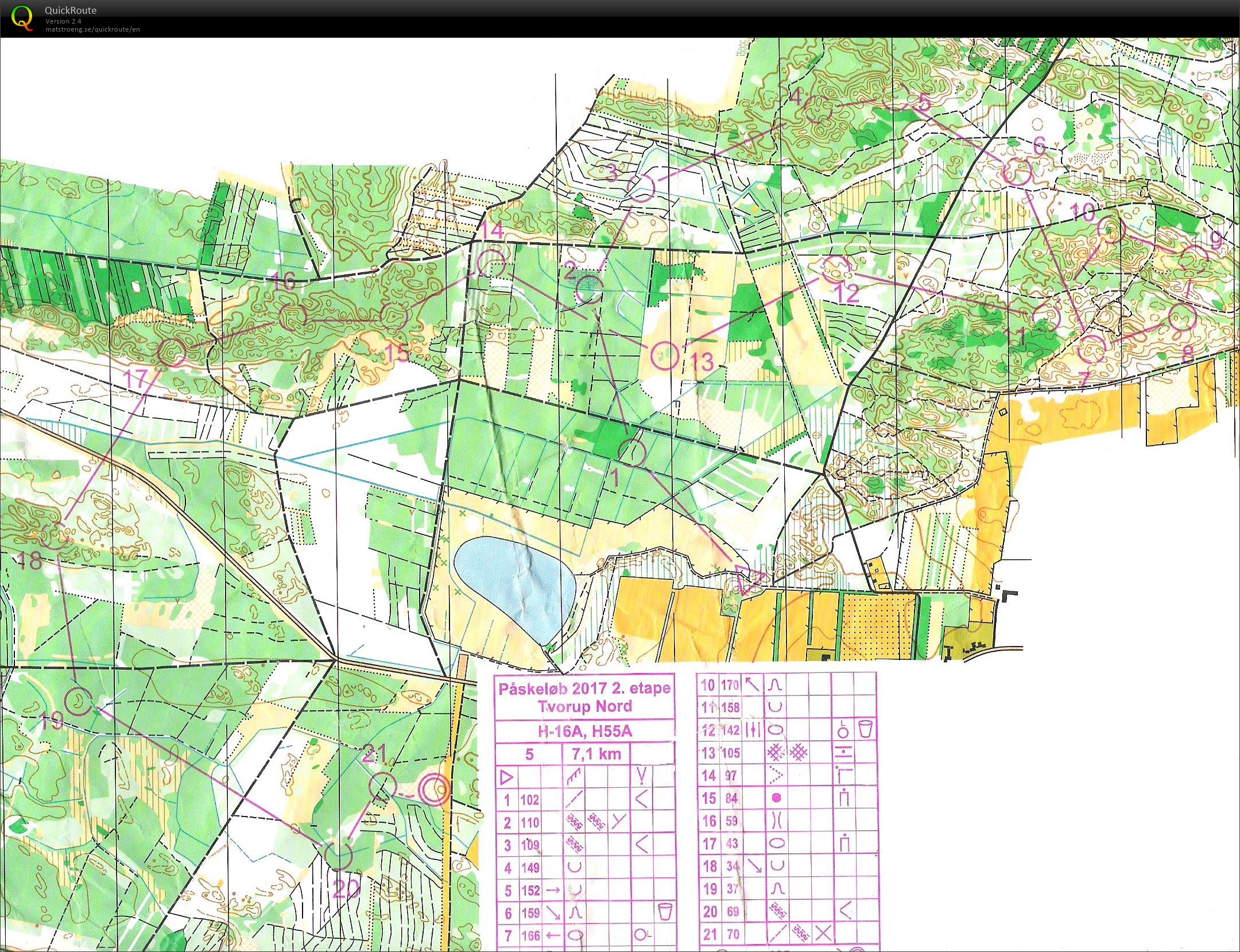The width and height of the screenshot is (1240, 952).
Task: Click the drinking cup symbol in row 12
Action: pyautogui.click(x=866, y=730)
